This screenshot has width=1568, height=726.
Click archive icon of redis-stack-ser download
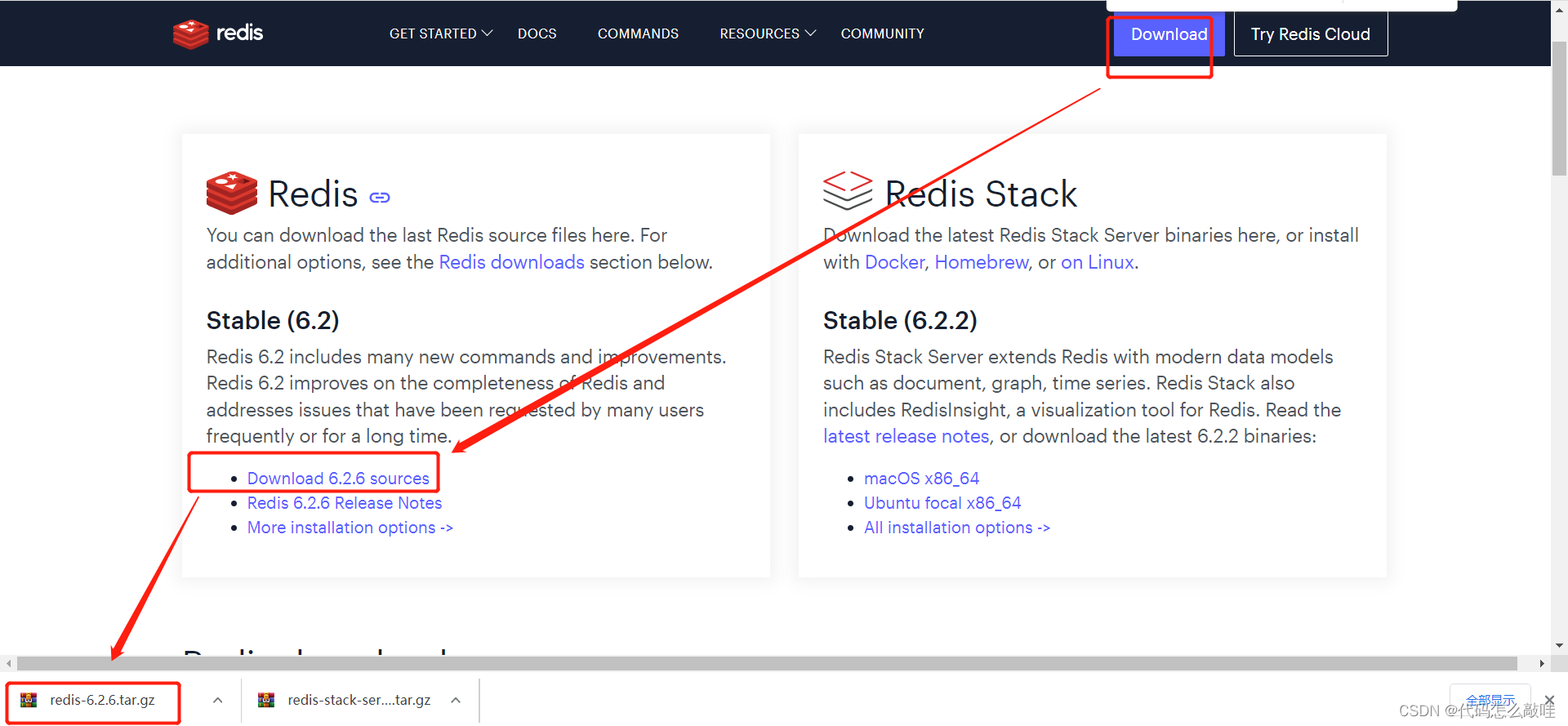[266, 700]
